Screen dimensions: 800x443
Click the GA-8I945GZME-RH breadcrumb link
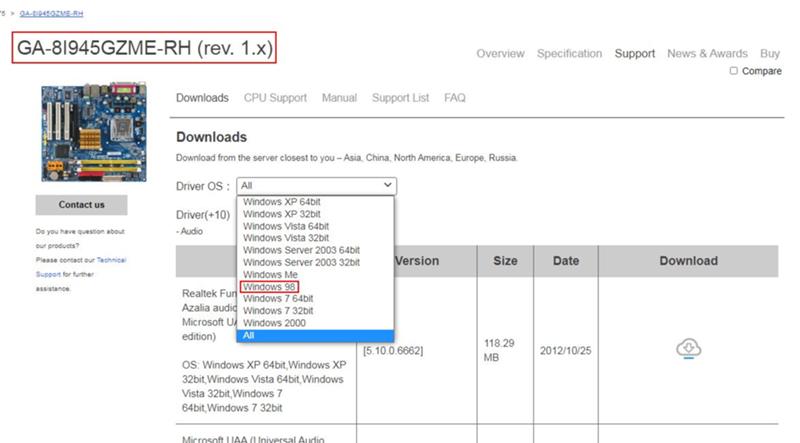pyautogui.click(x=51, y=13)
